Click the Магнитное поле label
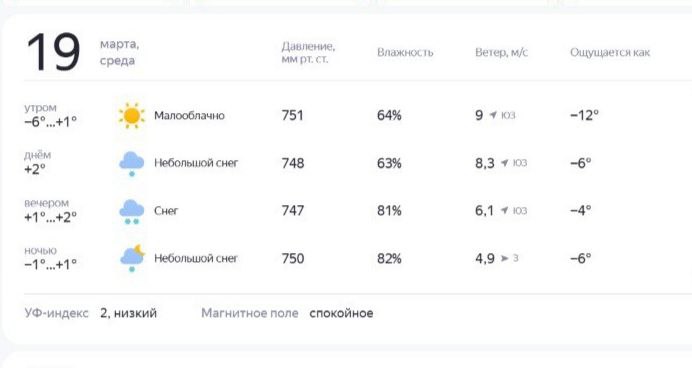 click(x=250, y=313)
